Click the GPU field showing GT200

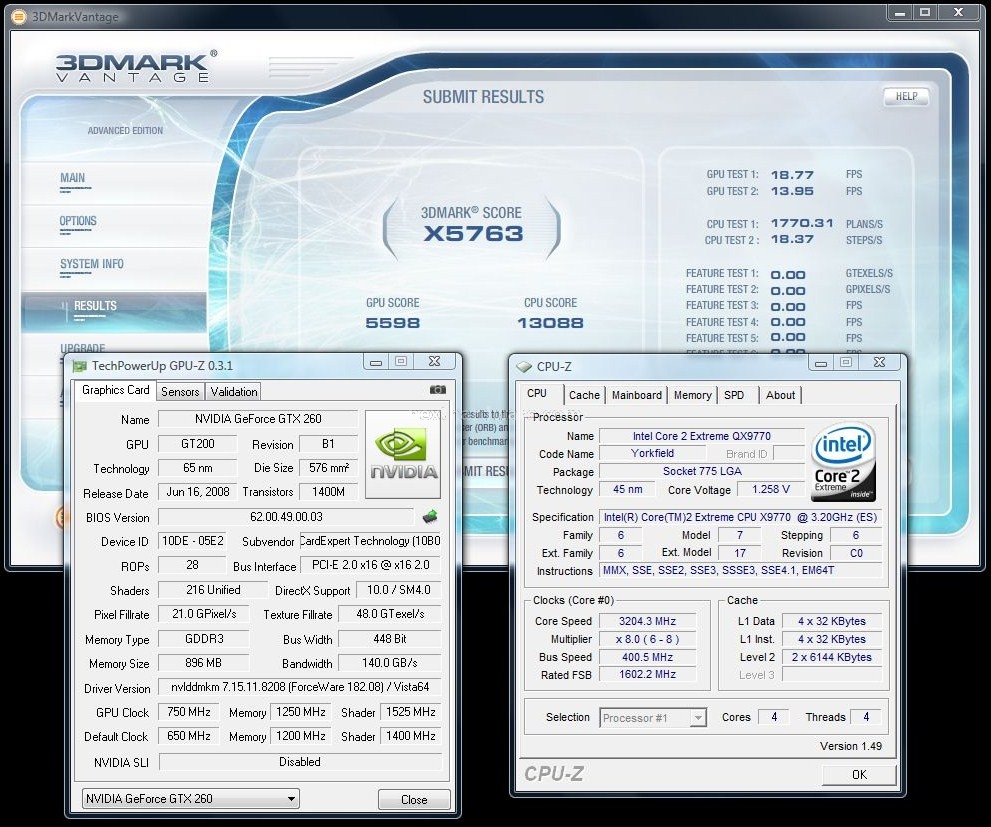(x=197, y=444)
